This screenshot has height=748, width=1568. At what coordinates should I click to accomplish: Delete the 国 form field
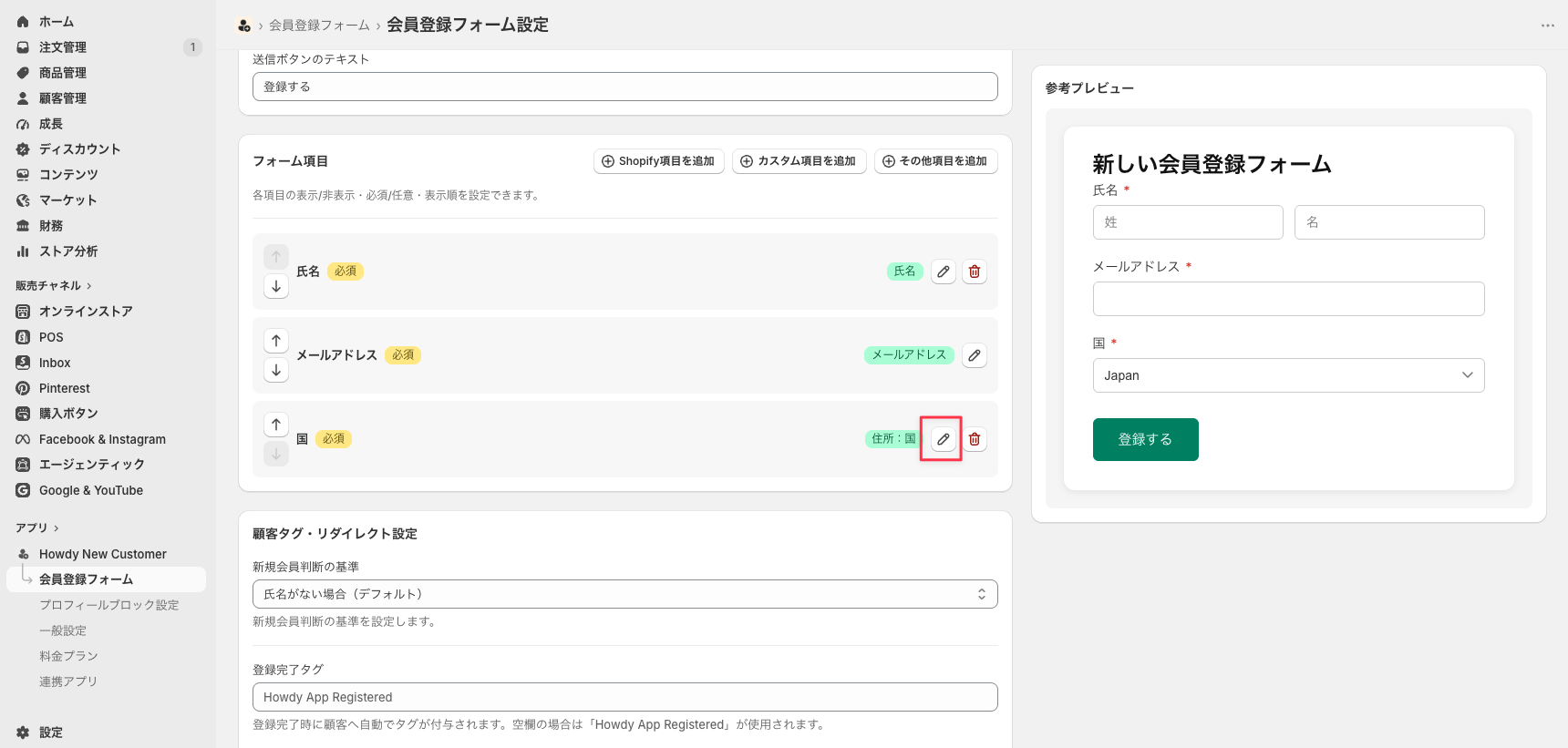pos(975,439)
